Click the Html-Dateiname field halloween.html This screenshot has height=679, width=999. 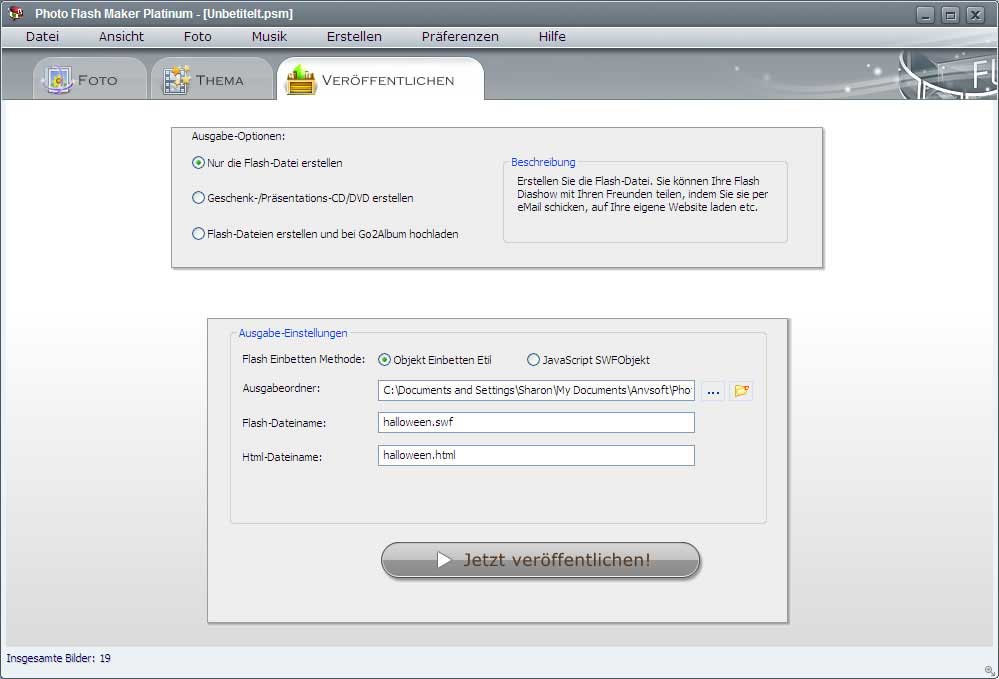[536, 455]
